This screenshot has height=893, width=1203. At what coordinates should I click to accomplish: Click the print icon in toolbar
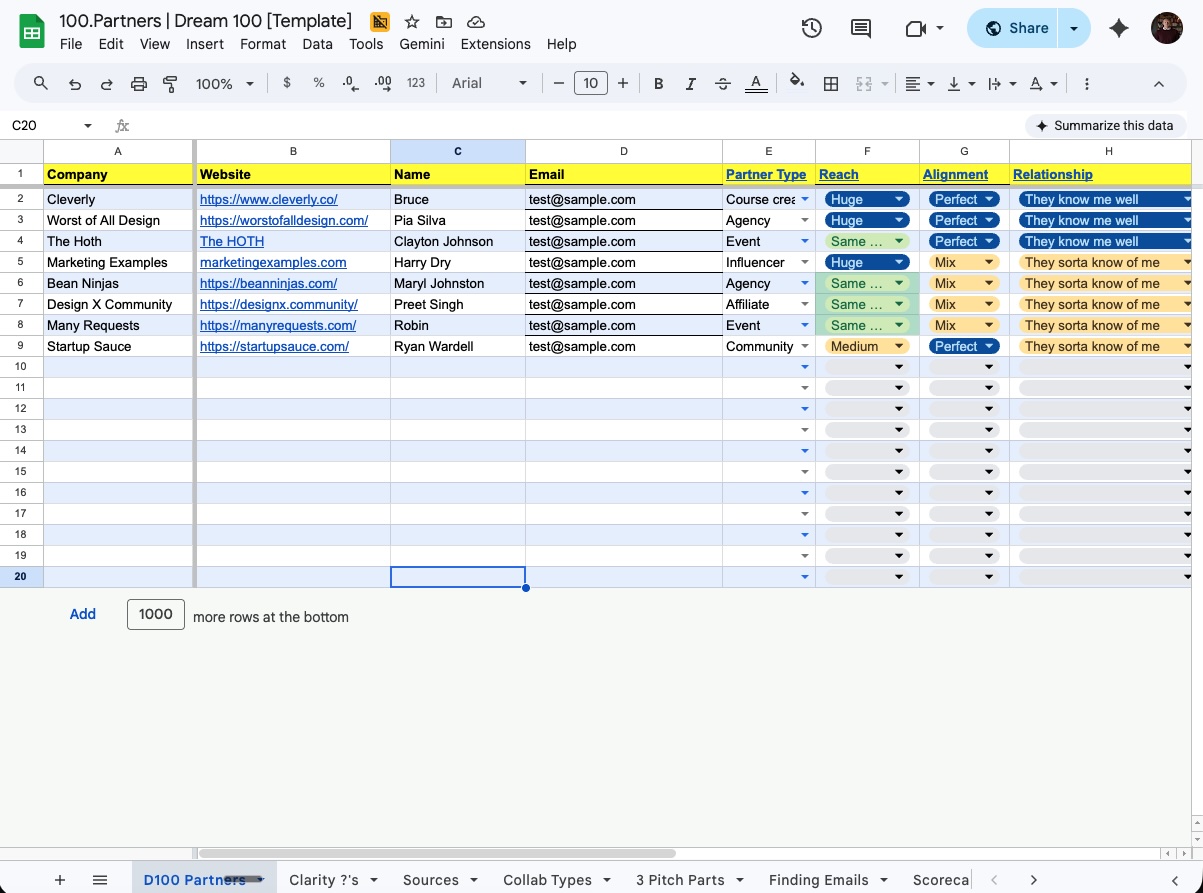coord(139,84)
